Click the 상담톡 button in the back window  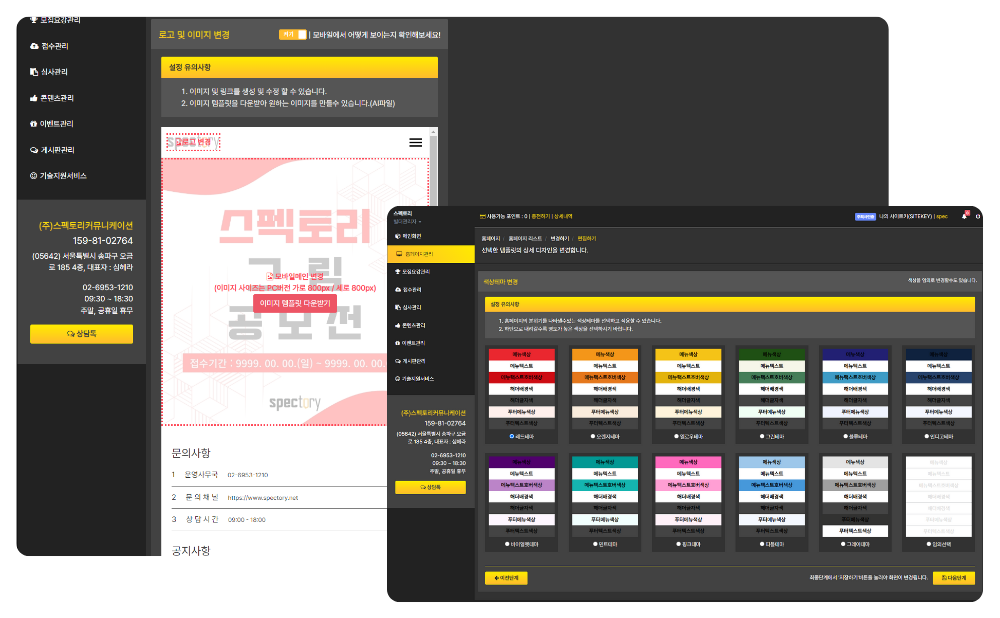coord(82,334)
